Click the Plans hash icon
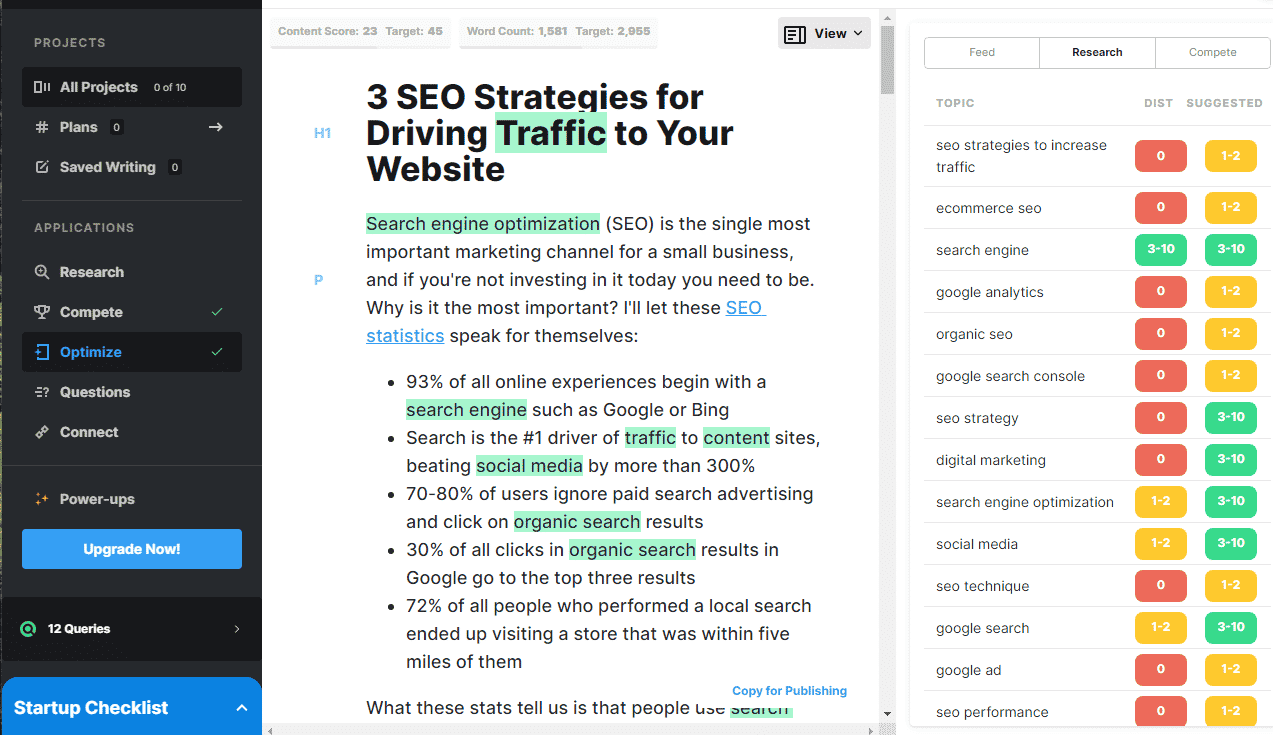1273x735 pixels. pos(42,127)
